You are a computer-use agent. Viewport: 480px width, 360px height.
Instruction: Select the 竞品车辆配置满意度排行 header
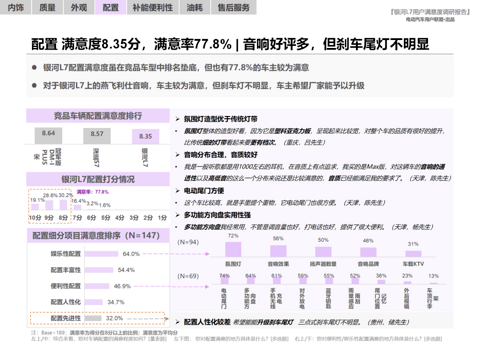point(98,116)
